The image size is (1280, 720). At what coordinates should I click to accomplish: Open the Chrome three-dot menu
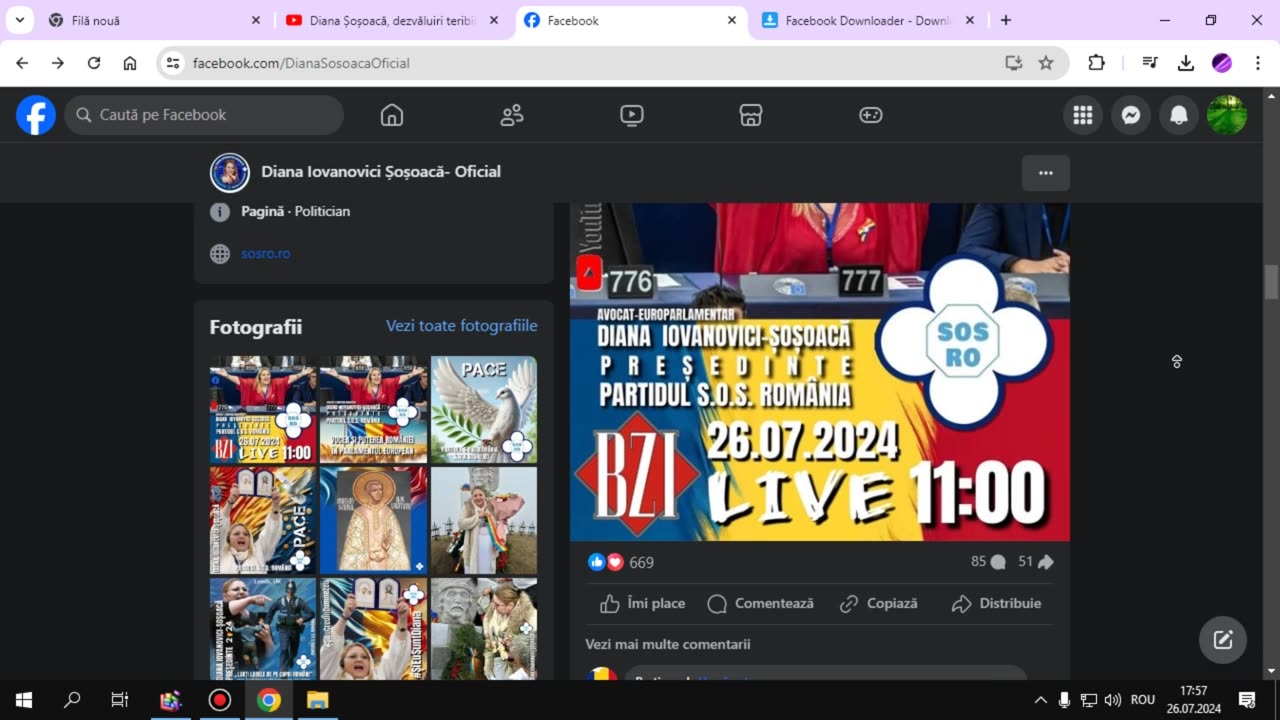[1257, 63]
